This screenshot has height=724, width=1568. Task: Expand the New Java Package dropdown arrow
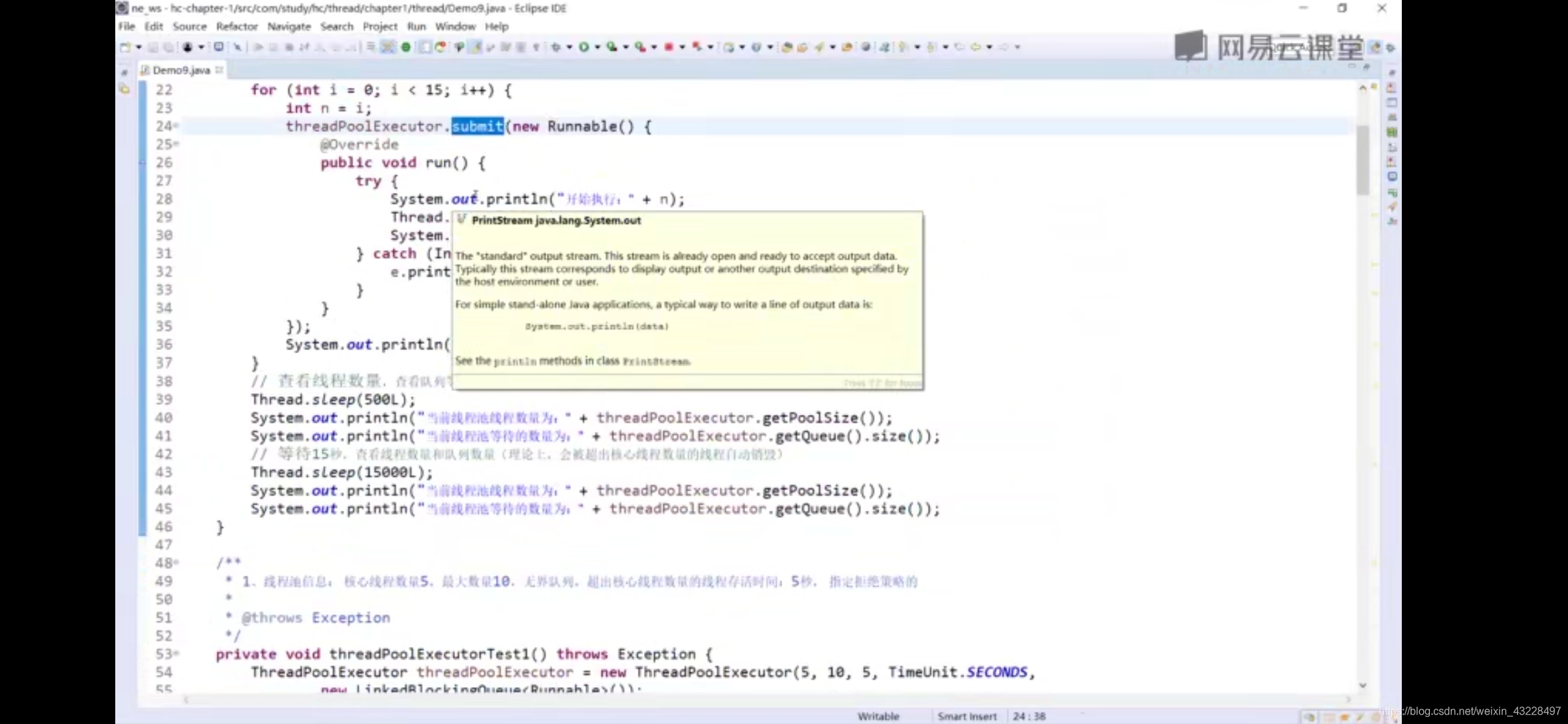(742, 47)
